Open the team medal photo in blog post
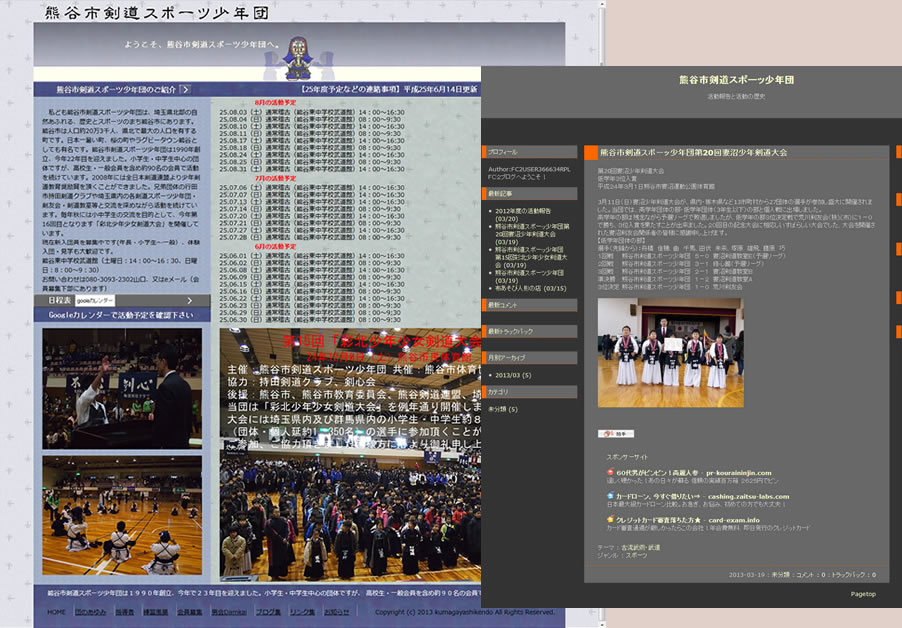902x628 pixels. tap(671, 353)
